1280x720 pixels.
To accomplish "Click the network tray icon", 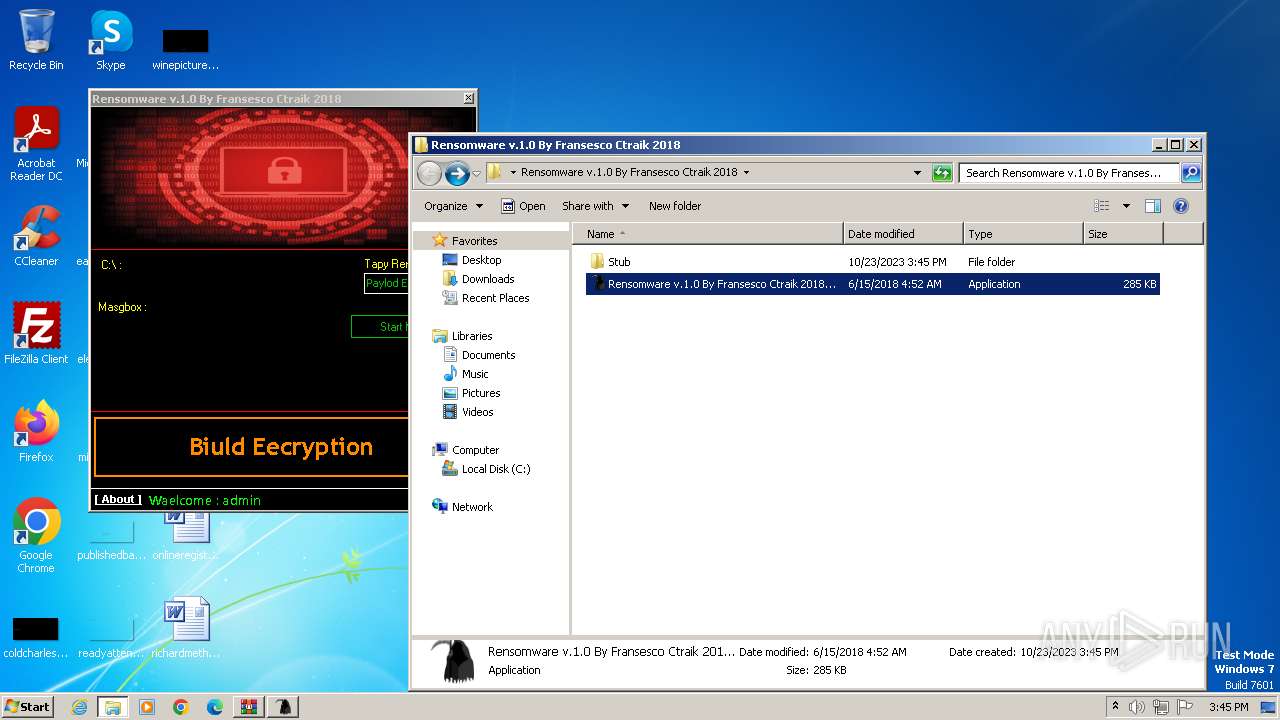I will point(1161,707).
